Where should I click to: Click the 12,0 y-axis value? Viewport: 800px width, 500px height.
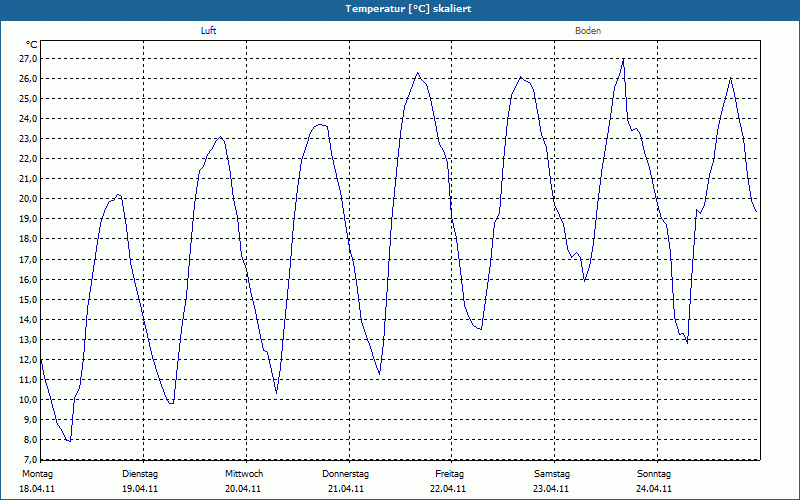tap(29, 360)
